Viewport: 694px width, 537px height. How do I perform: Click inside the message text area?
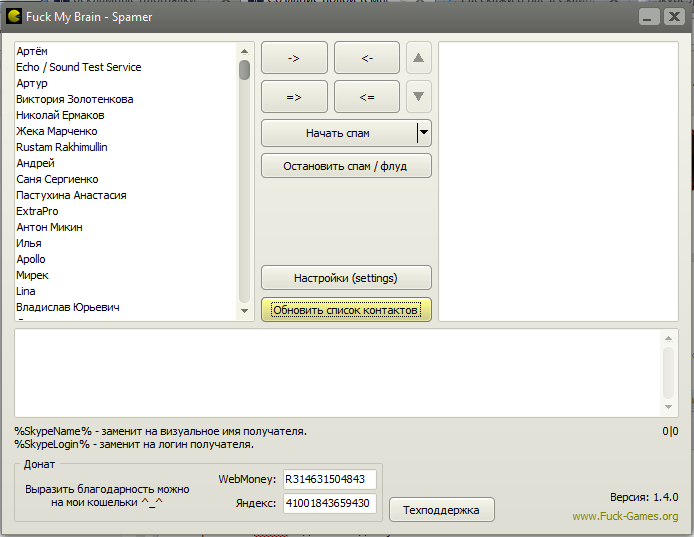(x=339, y=373)
